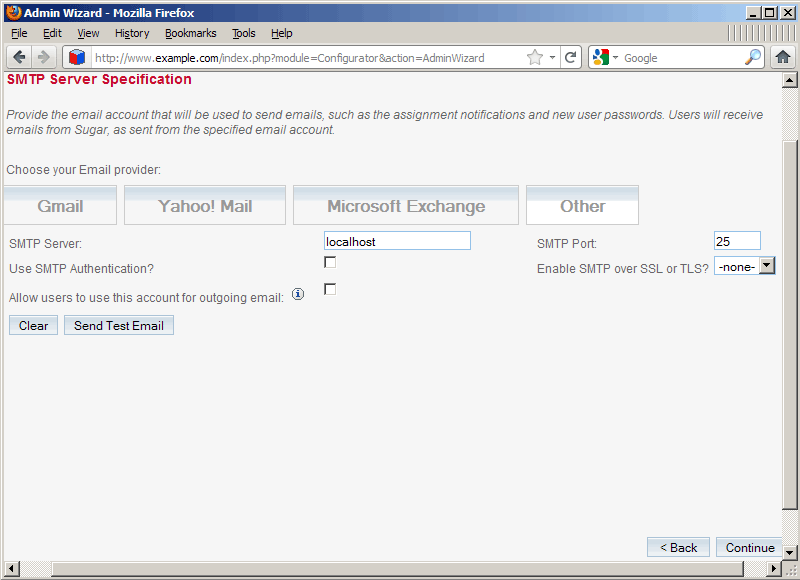800x580 pixels.
Task: Click the Forward navigation arrow
Action: click(43, 57)
